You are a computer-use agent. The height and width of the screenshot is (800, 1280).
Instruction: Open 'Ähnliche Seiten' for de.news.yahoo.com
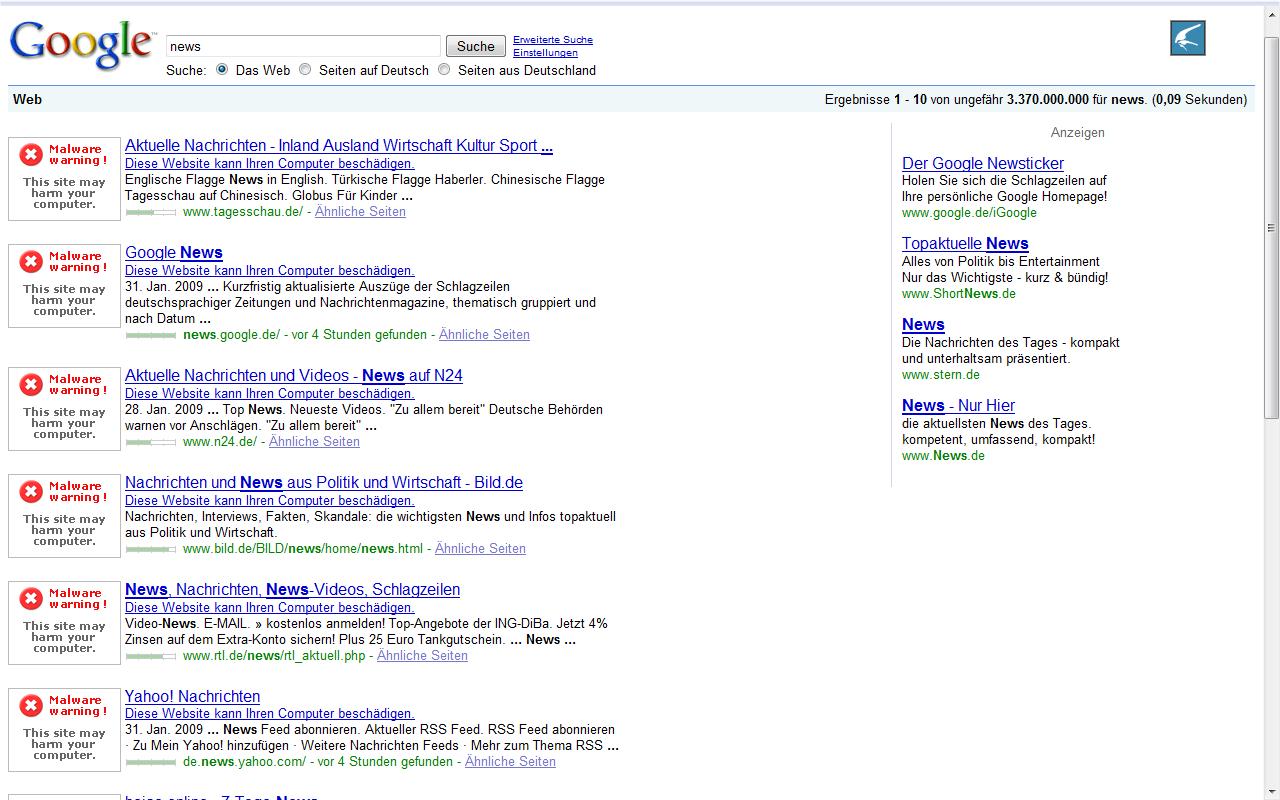point(510,762)
